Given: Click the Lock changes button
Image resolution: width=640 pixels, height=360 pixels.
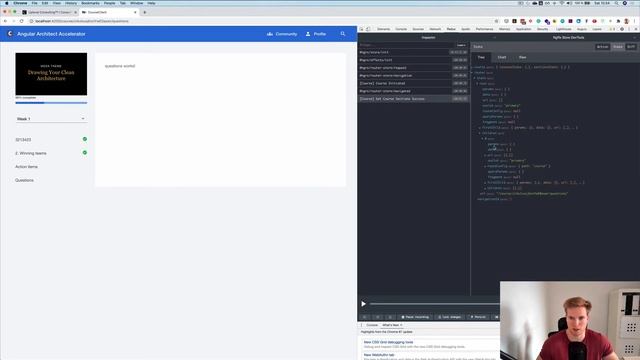Looking at the screenshot, I should (449, 317).
